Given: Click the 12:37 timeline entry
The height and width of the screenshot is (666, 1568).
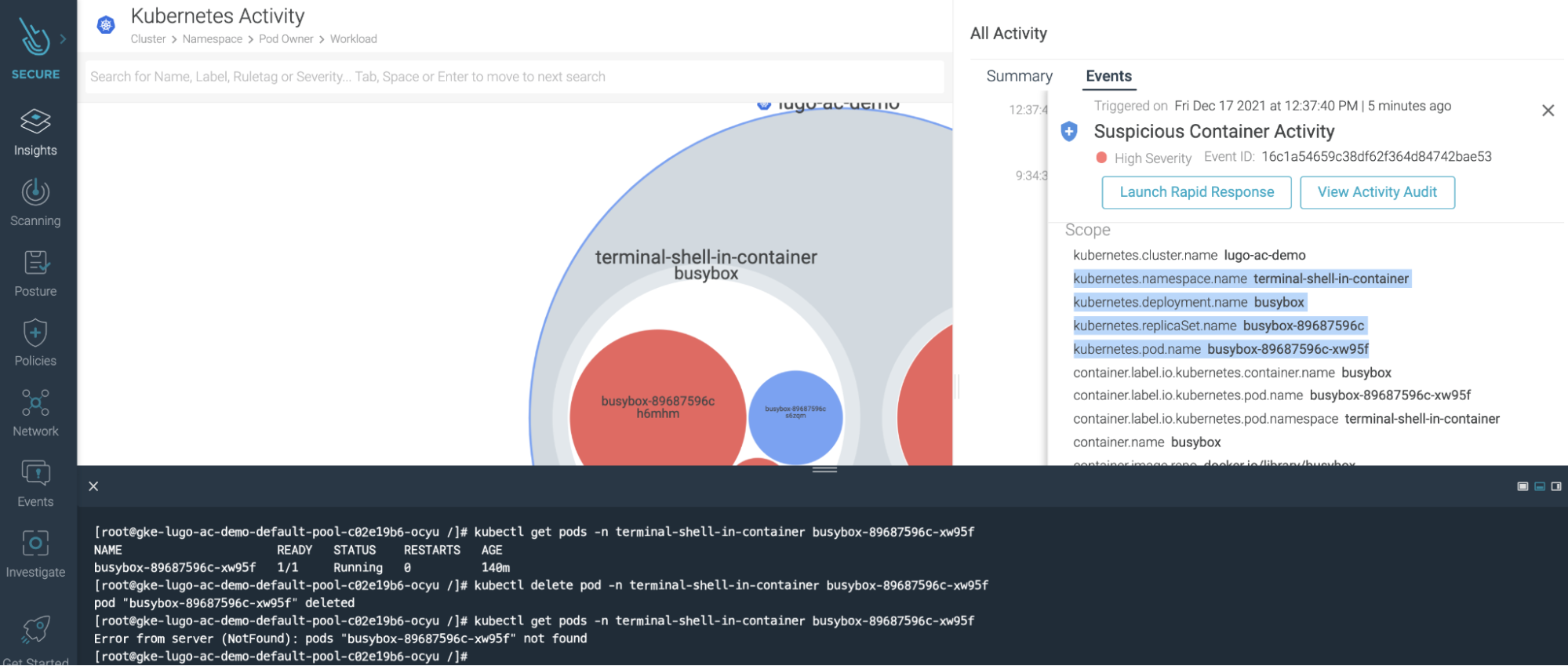Looking at the screenshot, I should tap(1028, 110).
